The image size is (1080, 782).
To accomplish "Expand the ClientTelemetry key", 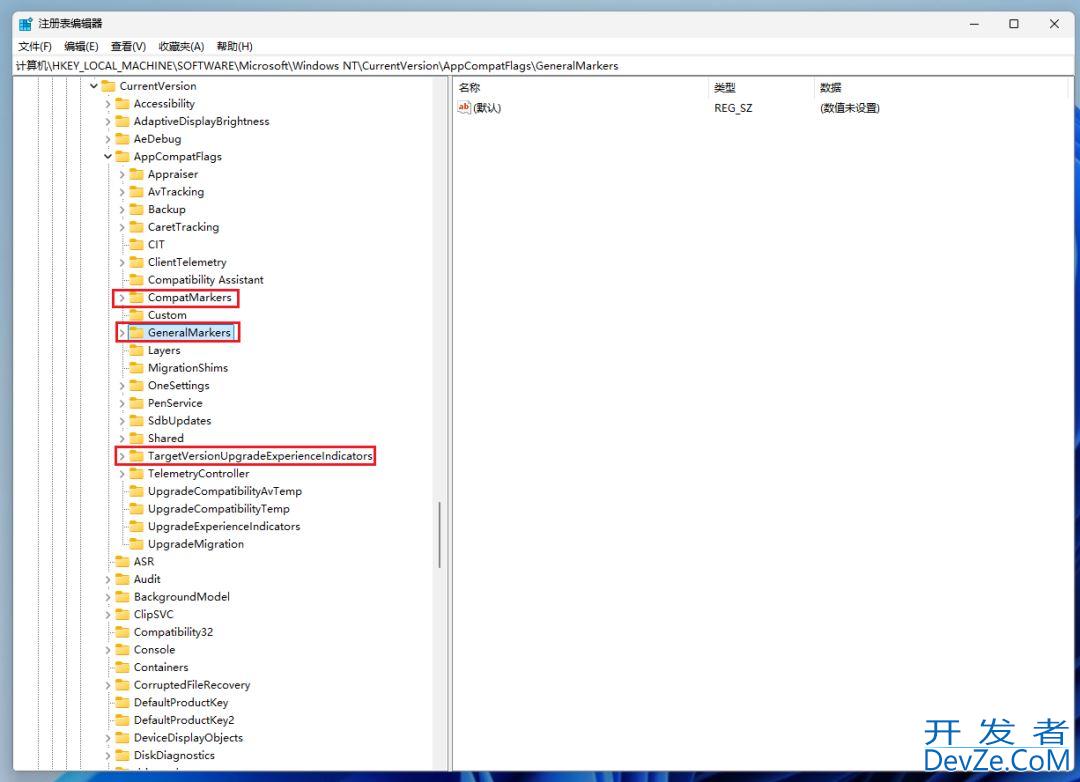I will pos(122,263).
